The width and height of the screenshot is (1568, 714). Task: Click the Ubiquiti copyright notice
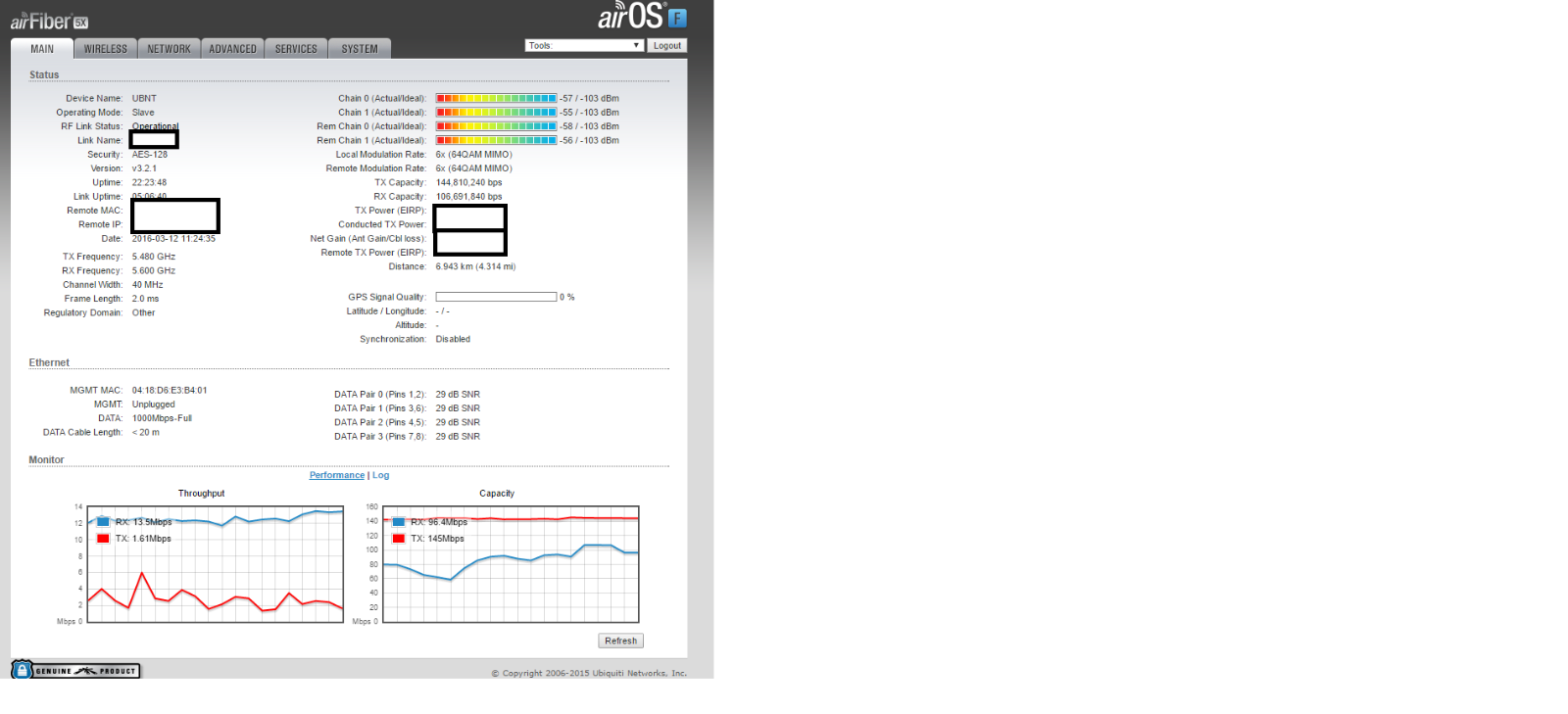pos(589,673)
